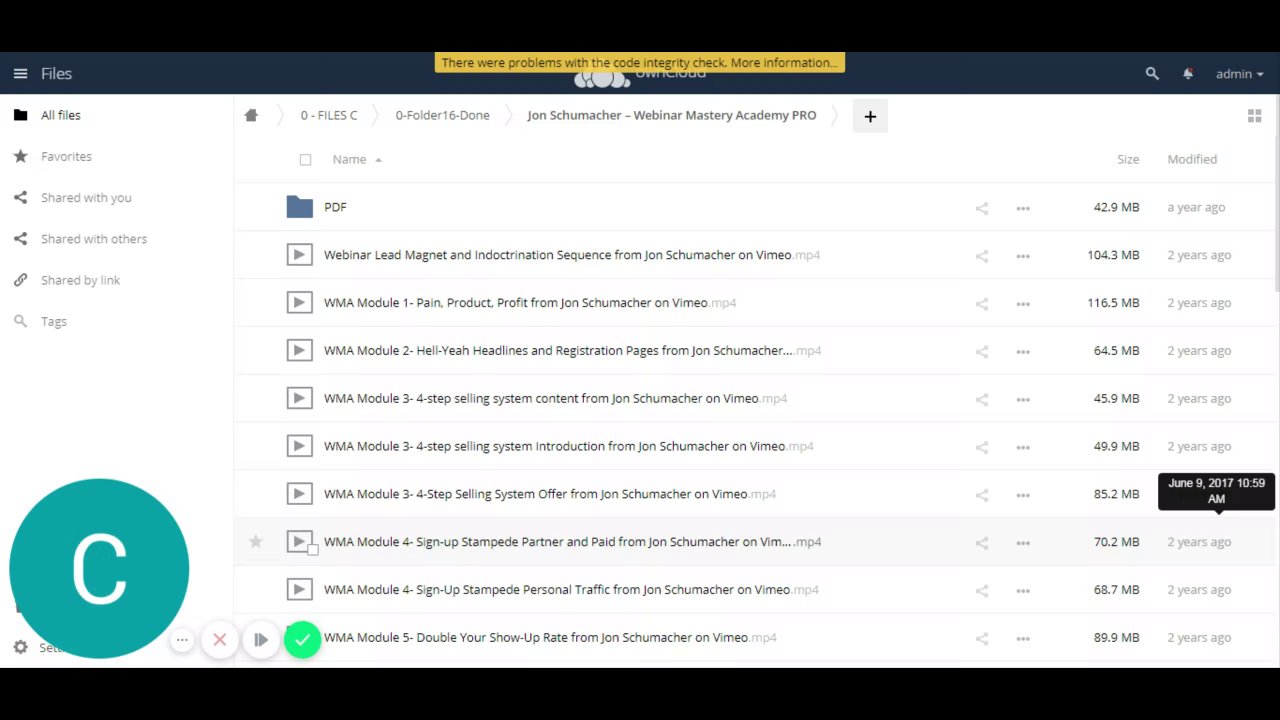
Task: Click the recorder pause/play button
Action: (260, 640)
